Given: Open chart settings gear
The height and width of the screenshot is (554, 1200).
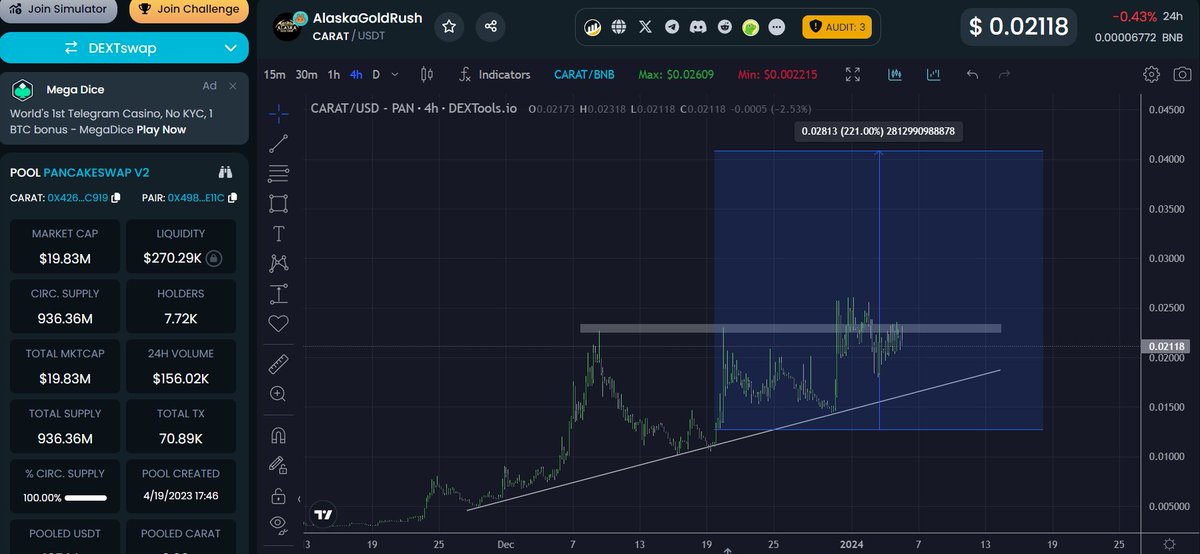Looking at the screenshot, I should [1152, 74].
